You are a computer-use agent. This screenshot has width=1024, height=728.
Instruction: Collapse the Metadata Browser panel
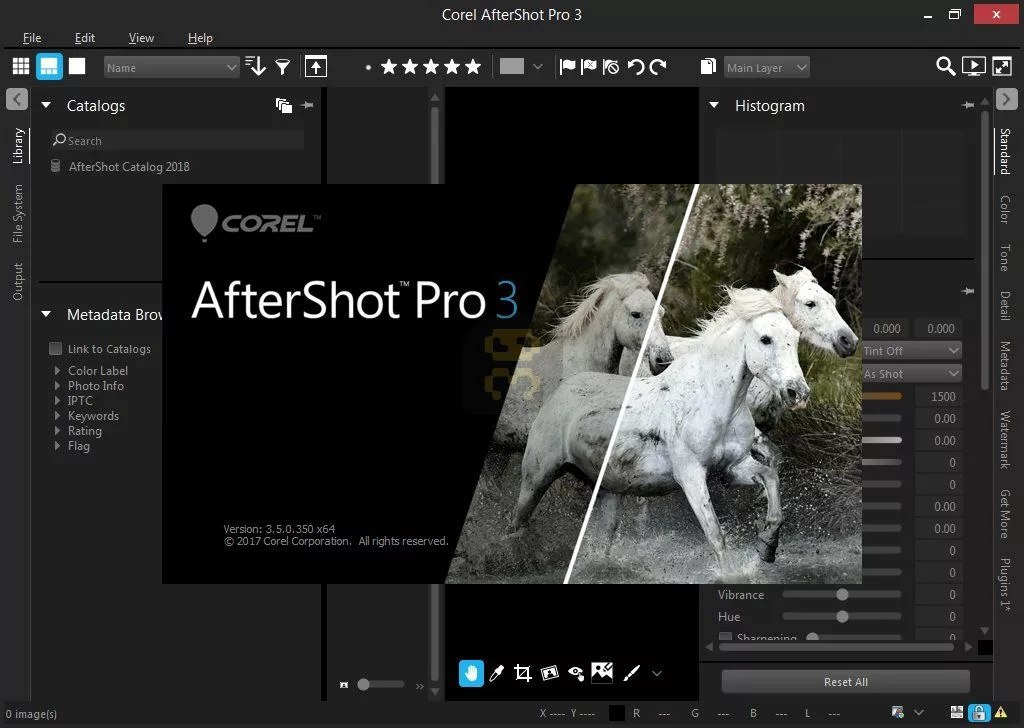(x=46, y=314)
